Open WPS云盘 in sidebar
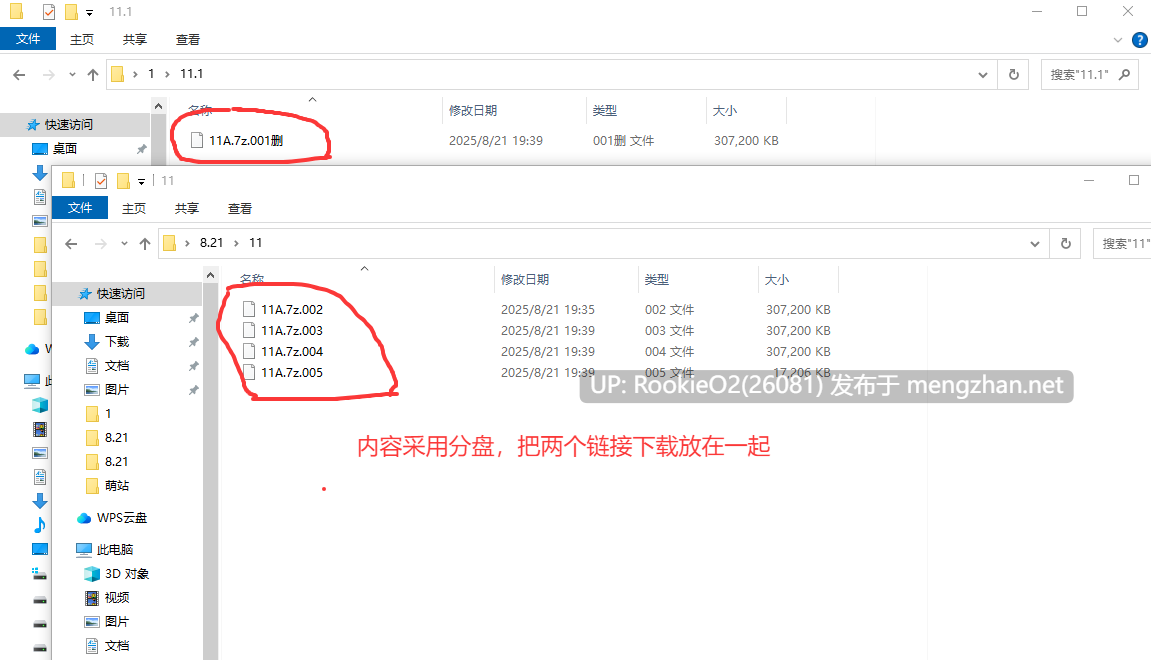This screenshot has height=660, width=1151. (121, 518)
